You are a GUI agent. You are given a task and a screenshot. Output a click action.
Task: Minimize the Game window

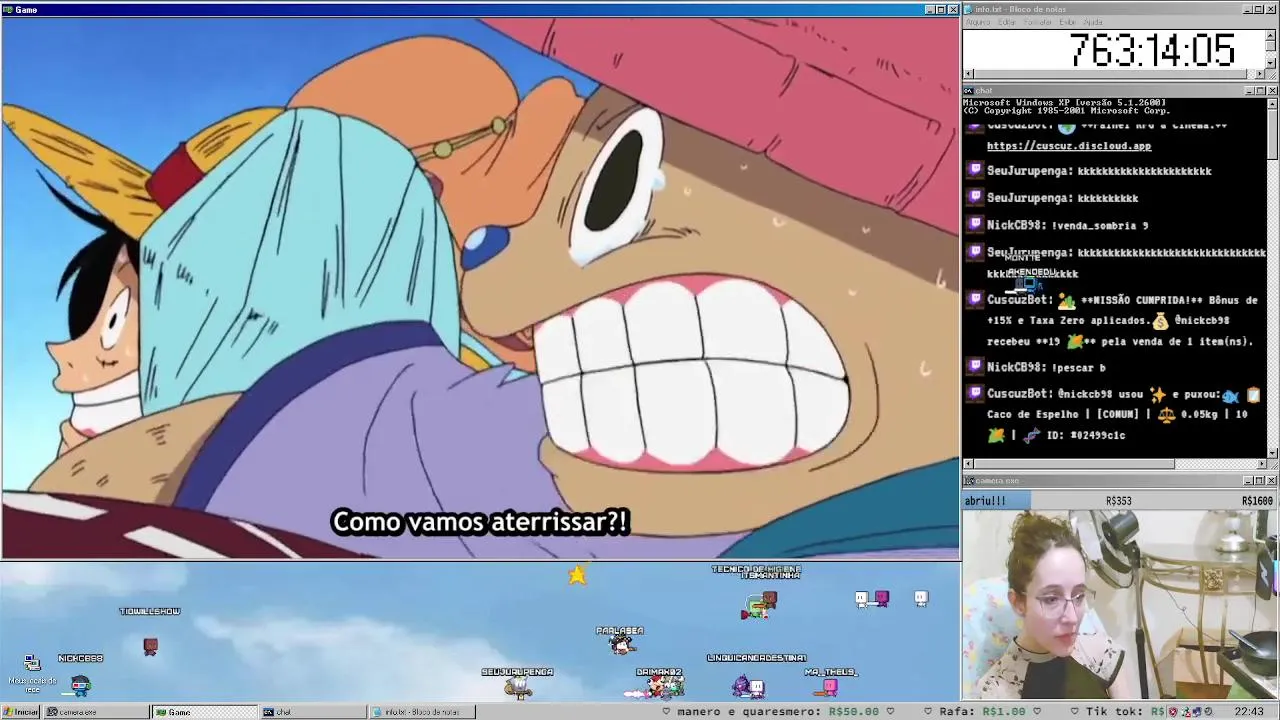pyautogui.click(x=929, y=9)
